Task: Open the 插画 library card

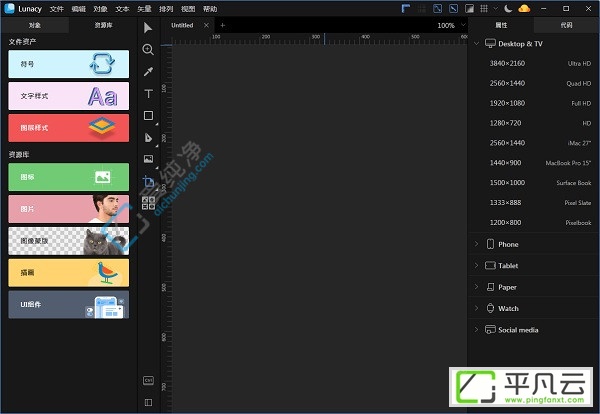Action: (x=68, y=273)
